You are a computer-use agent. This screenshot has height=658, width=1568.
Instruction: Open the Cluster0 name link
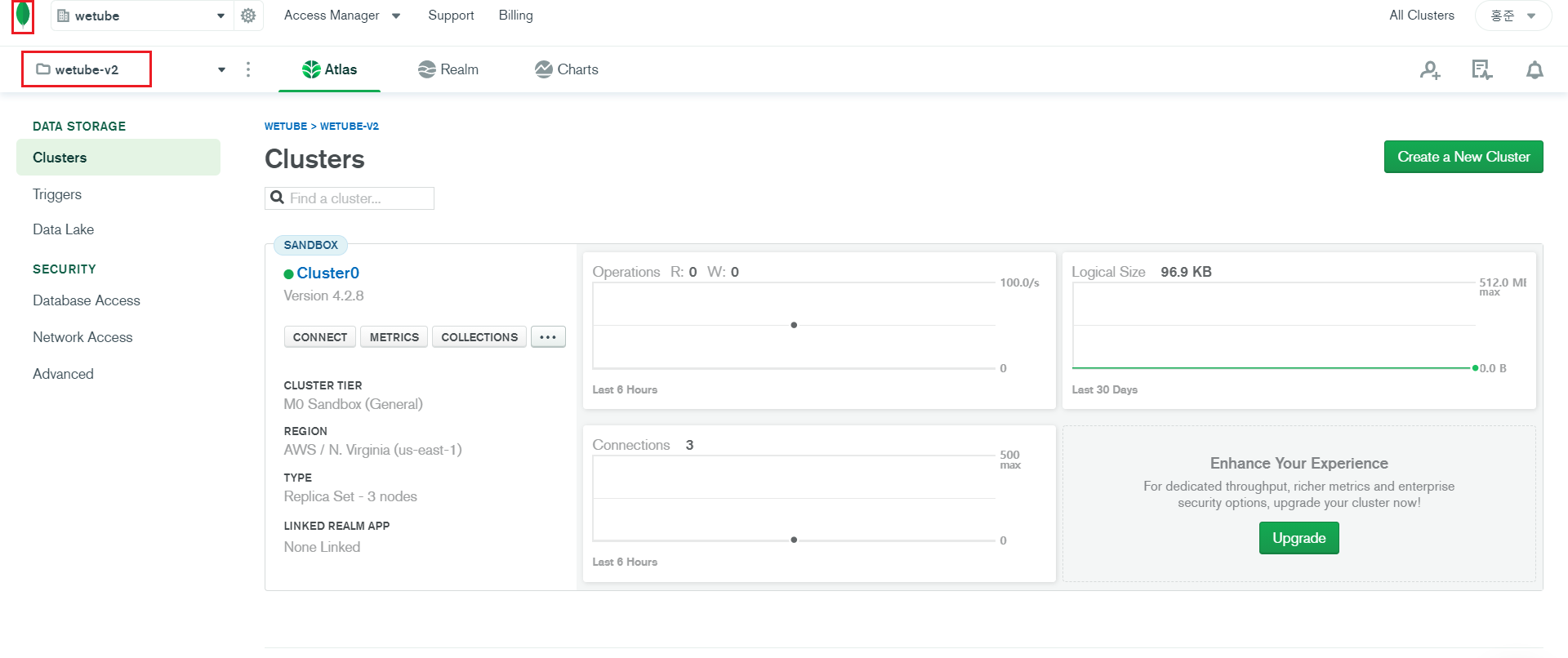tap(328, 273)
